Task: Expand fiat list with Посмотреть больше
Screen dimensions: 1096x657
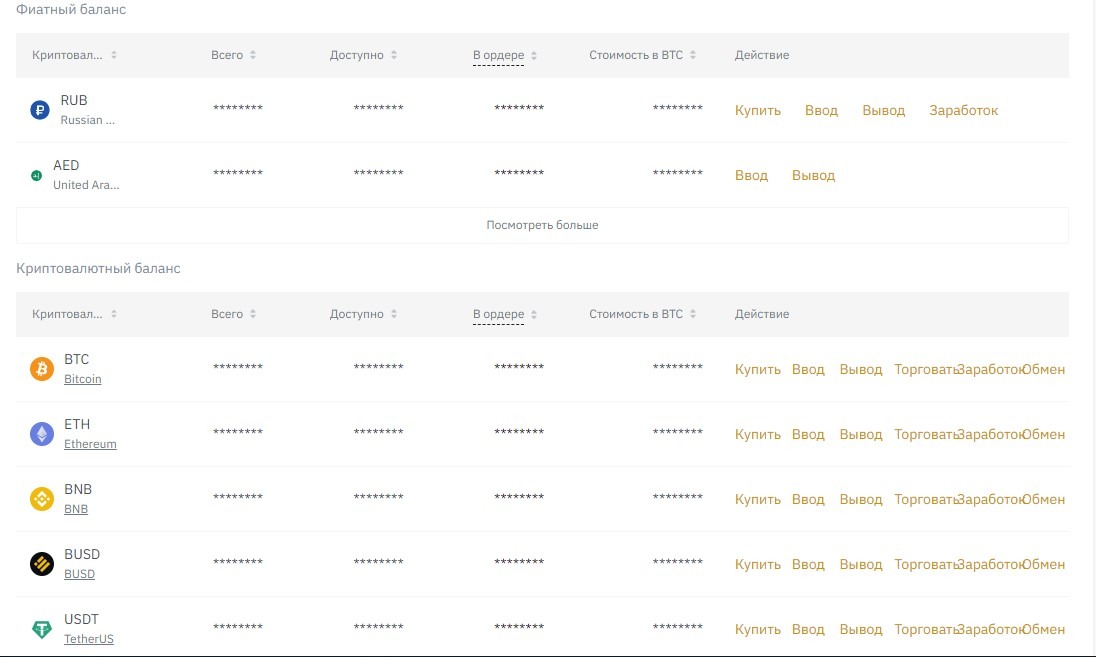Action: pyautogui.click(x=542, y=225)
